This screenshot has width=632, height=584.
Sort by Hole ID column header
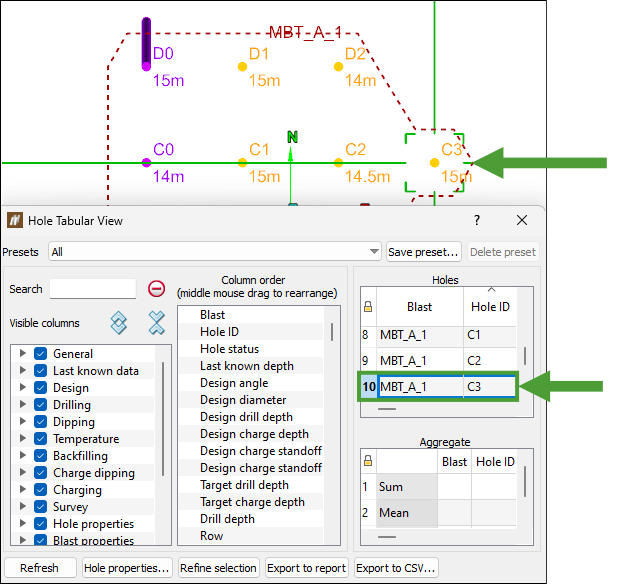490,307
